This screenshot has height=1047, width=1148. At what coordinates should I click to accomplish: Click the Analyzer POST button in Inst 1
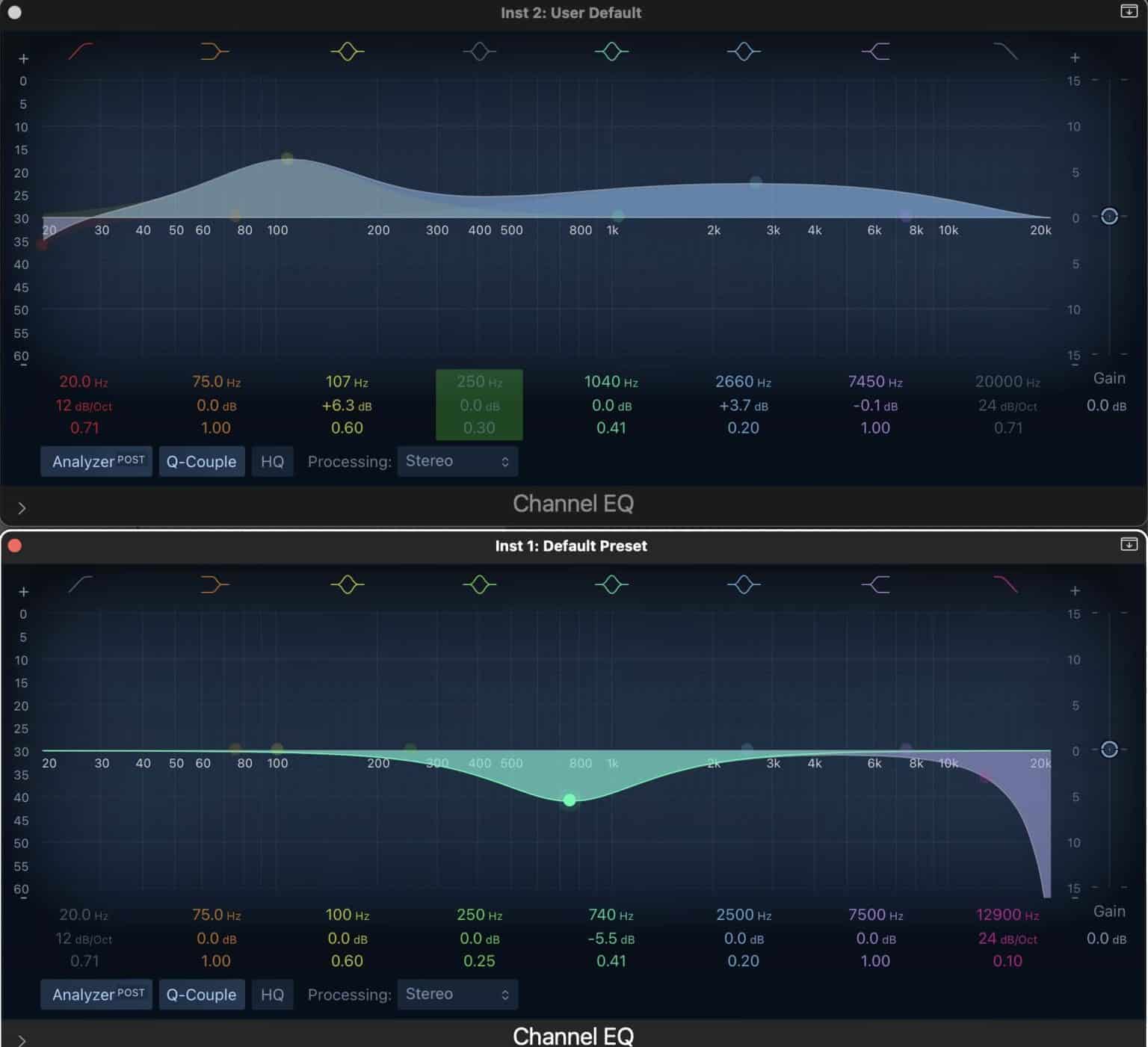click(x=96, y=995)
